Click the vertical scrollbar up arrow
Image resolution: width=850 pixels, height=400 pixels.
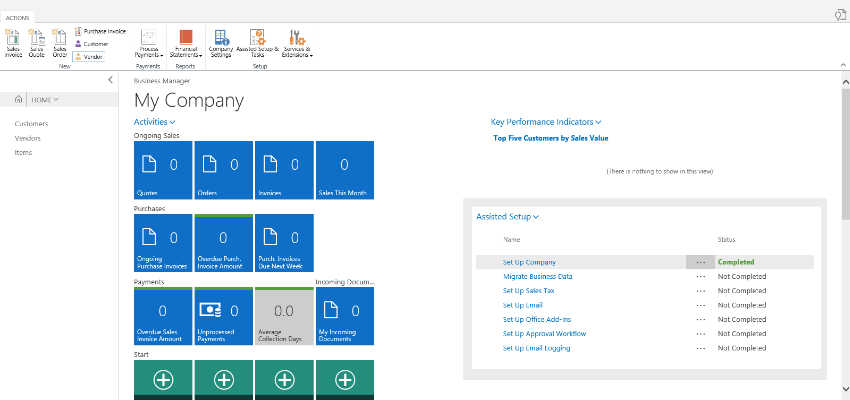point(845,82)
